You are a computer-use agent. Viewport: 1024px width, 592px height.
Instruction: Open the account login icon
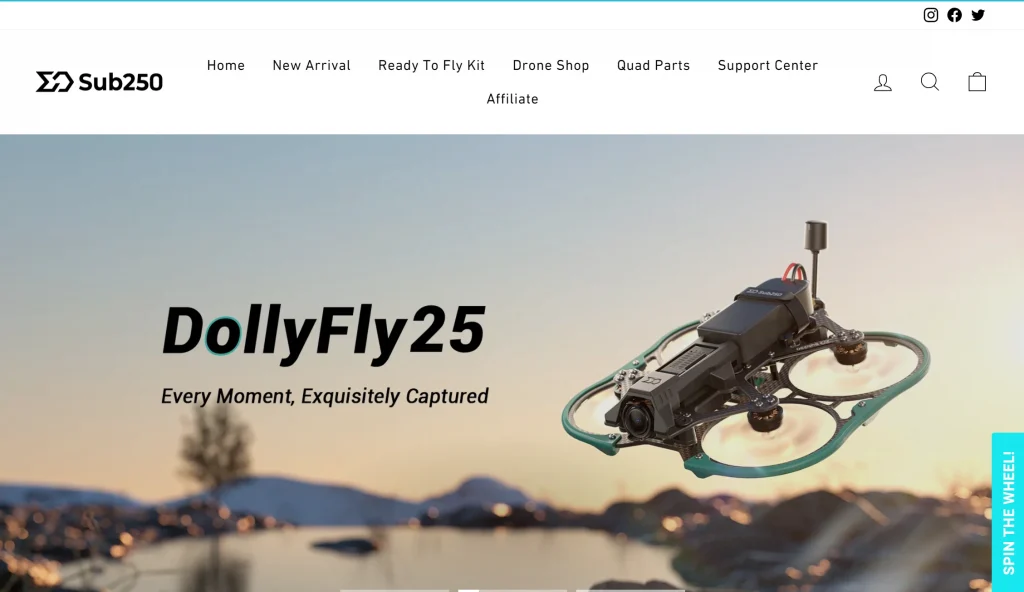[x=883, y=82]
